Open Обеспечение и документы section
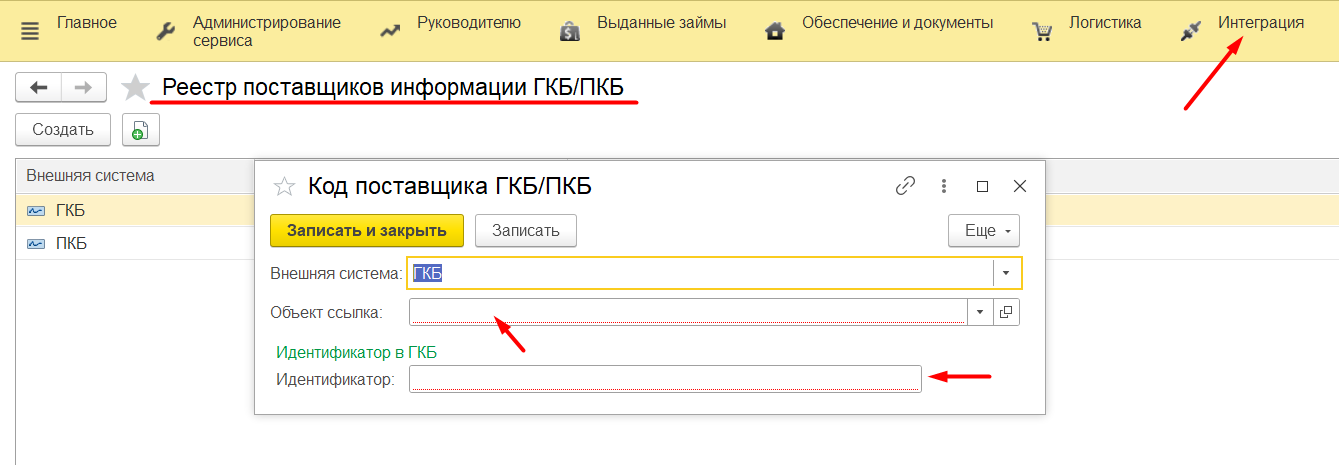Screen dimensions: 1339x465 pos(898,22)
